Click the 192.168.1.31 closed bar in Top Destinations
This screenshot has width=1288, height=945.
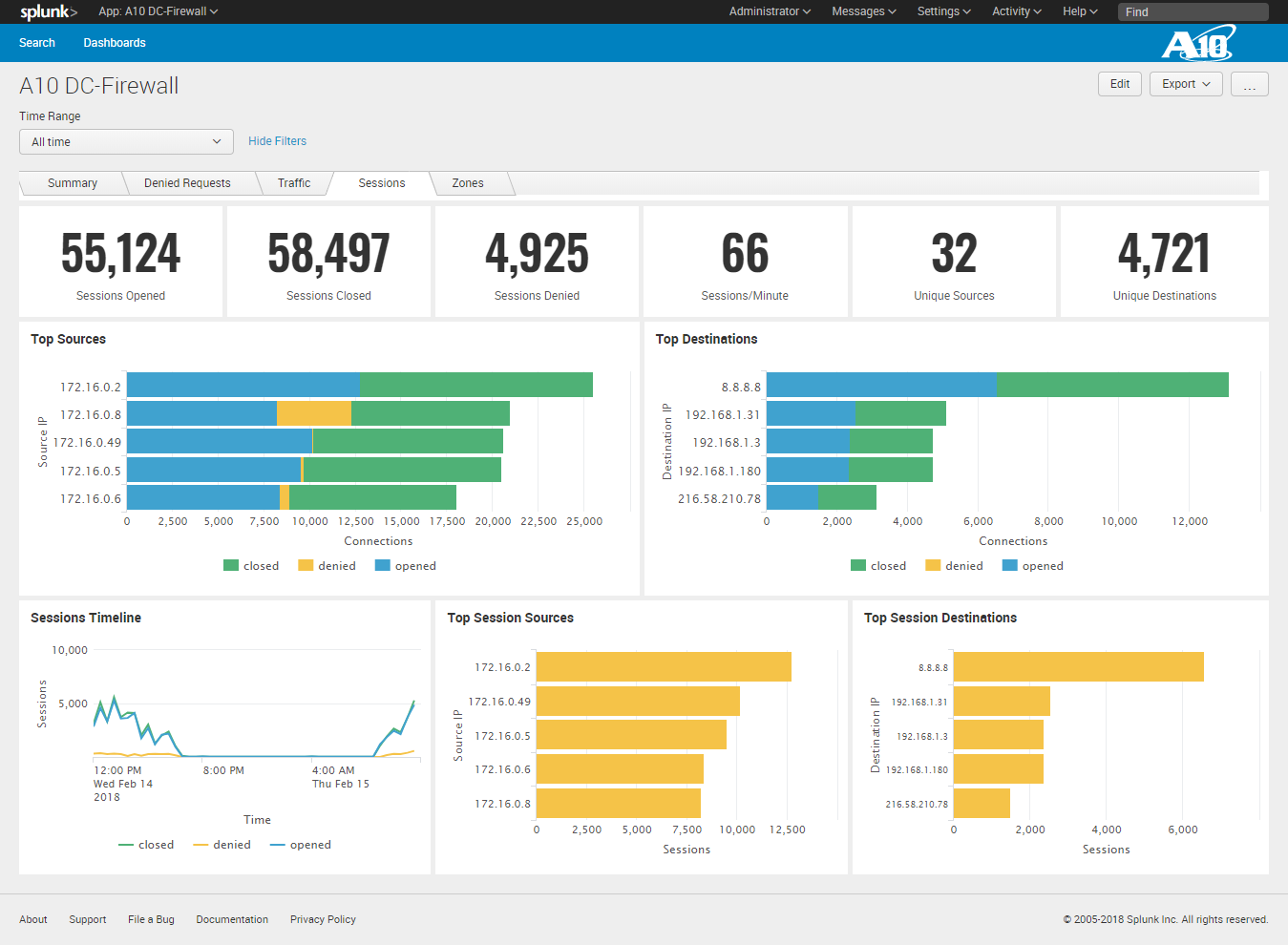(900, 413)
